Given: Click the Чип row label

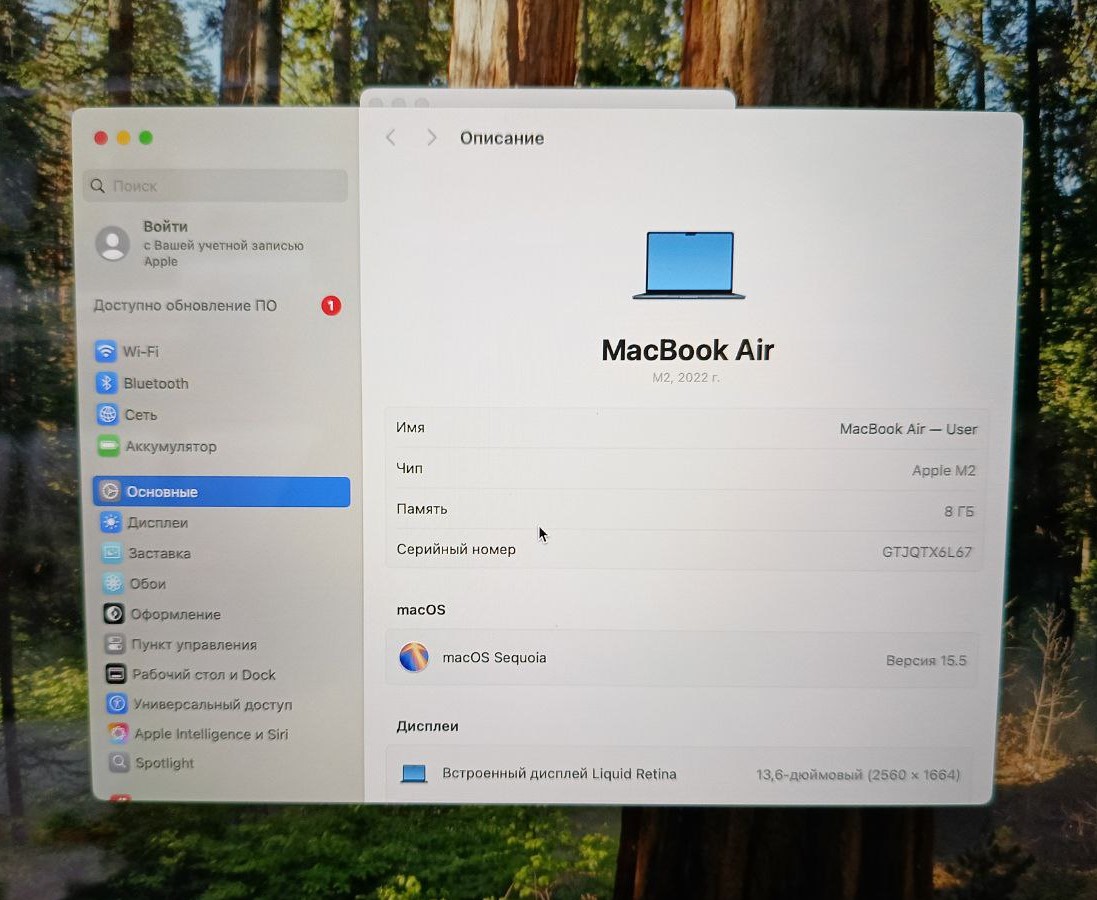Looking at the screenshot, I should click(409, 468).
